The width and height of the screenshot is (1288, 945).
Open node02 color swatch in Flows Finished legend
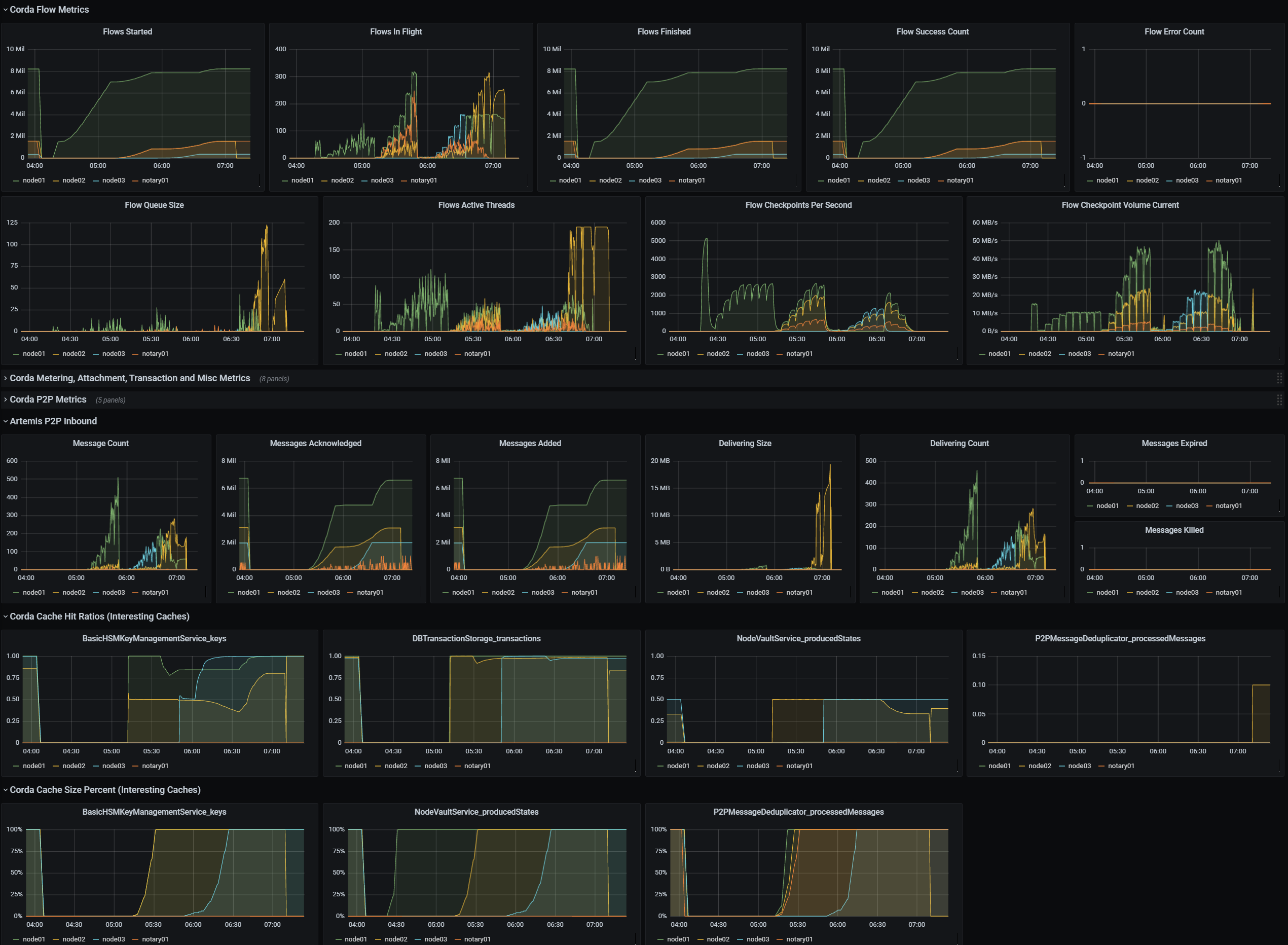593,181
